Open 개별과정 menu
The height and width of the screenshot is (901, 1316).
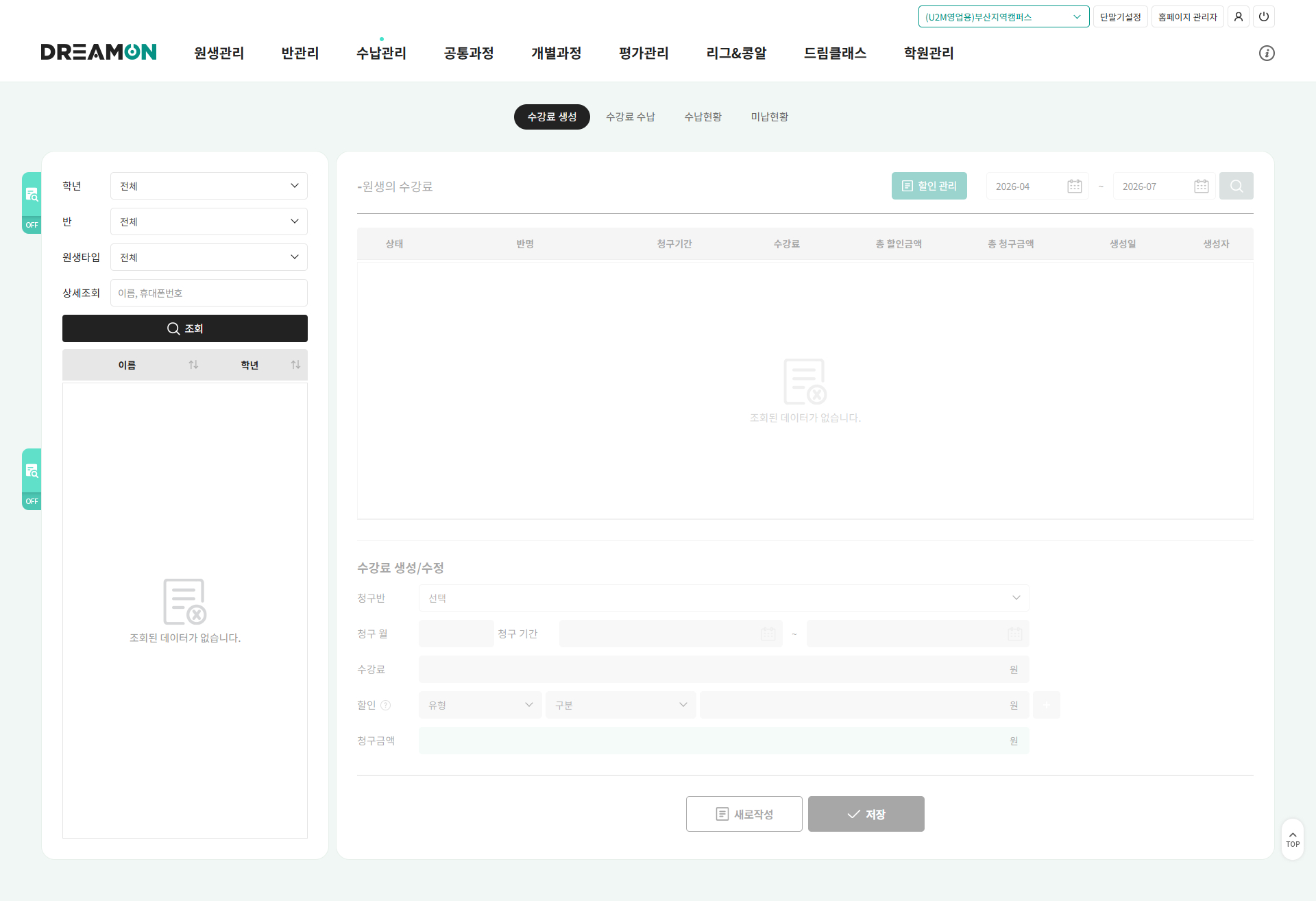click(x=557, y=53)
